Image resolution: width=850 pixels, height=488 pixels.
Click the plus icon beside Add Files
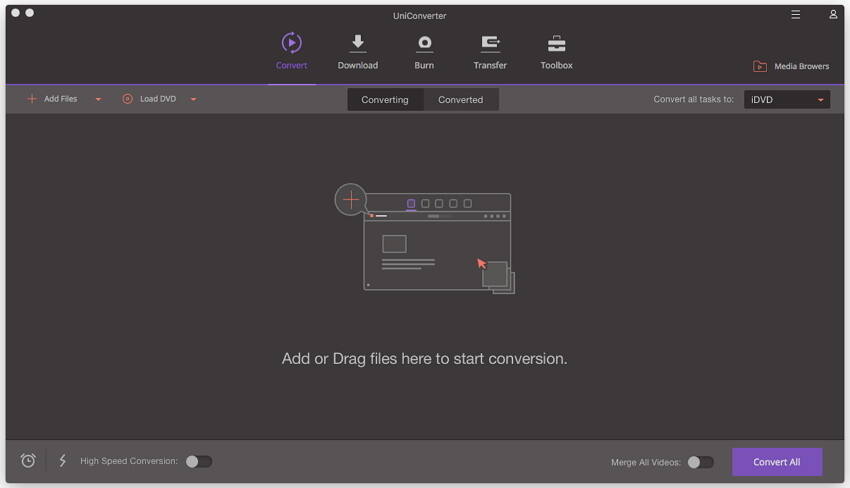click(x=32, y=99)
